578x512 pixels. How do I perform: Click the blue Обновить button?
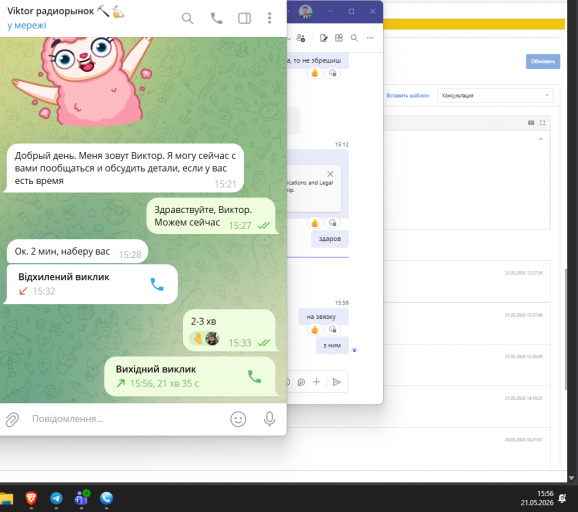point(543,62)
